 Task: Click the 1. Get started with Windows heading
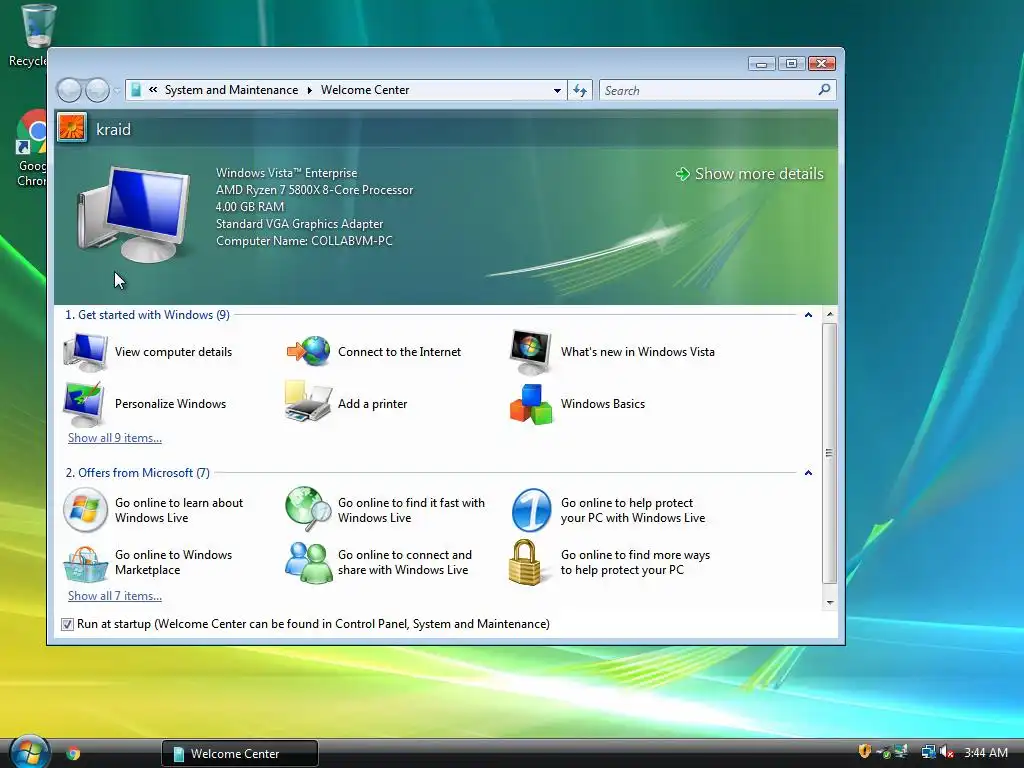(148, 315)
